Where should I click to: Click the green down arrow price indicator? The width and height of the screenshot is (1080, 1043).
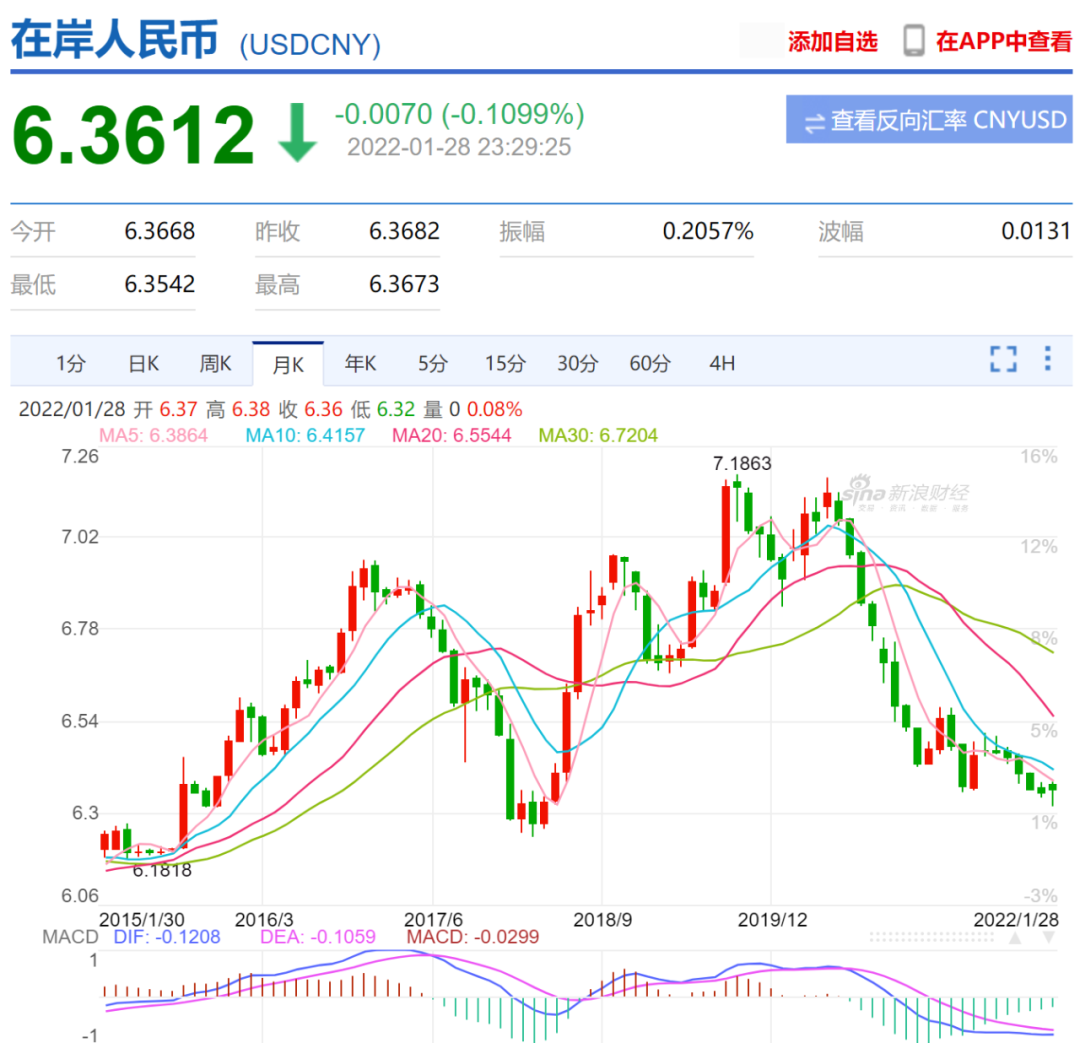click(x=297, y=132)
